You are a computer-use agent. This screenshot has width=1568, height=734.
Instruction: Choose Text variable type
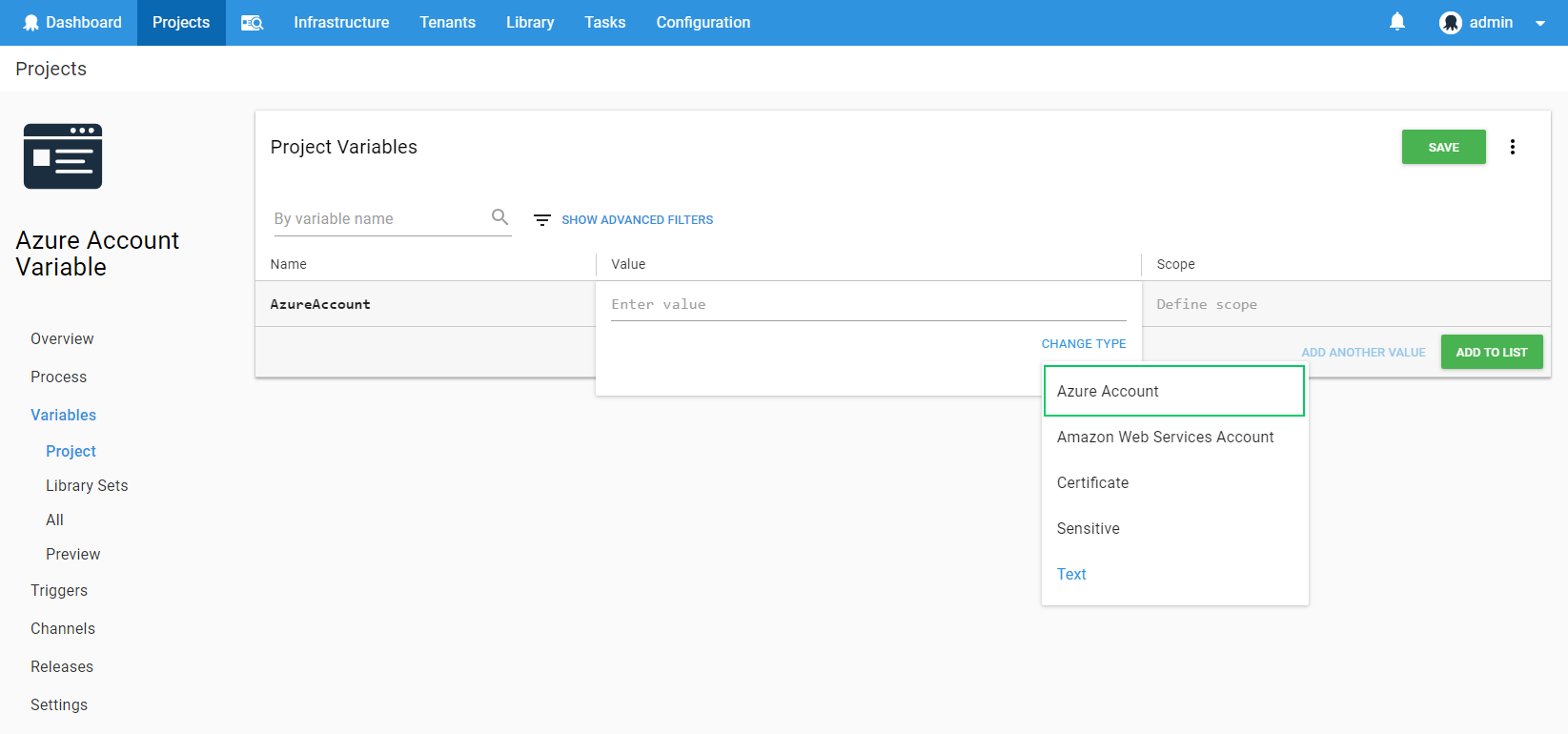pos(1174,574)
